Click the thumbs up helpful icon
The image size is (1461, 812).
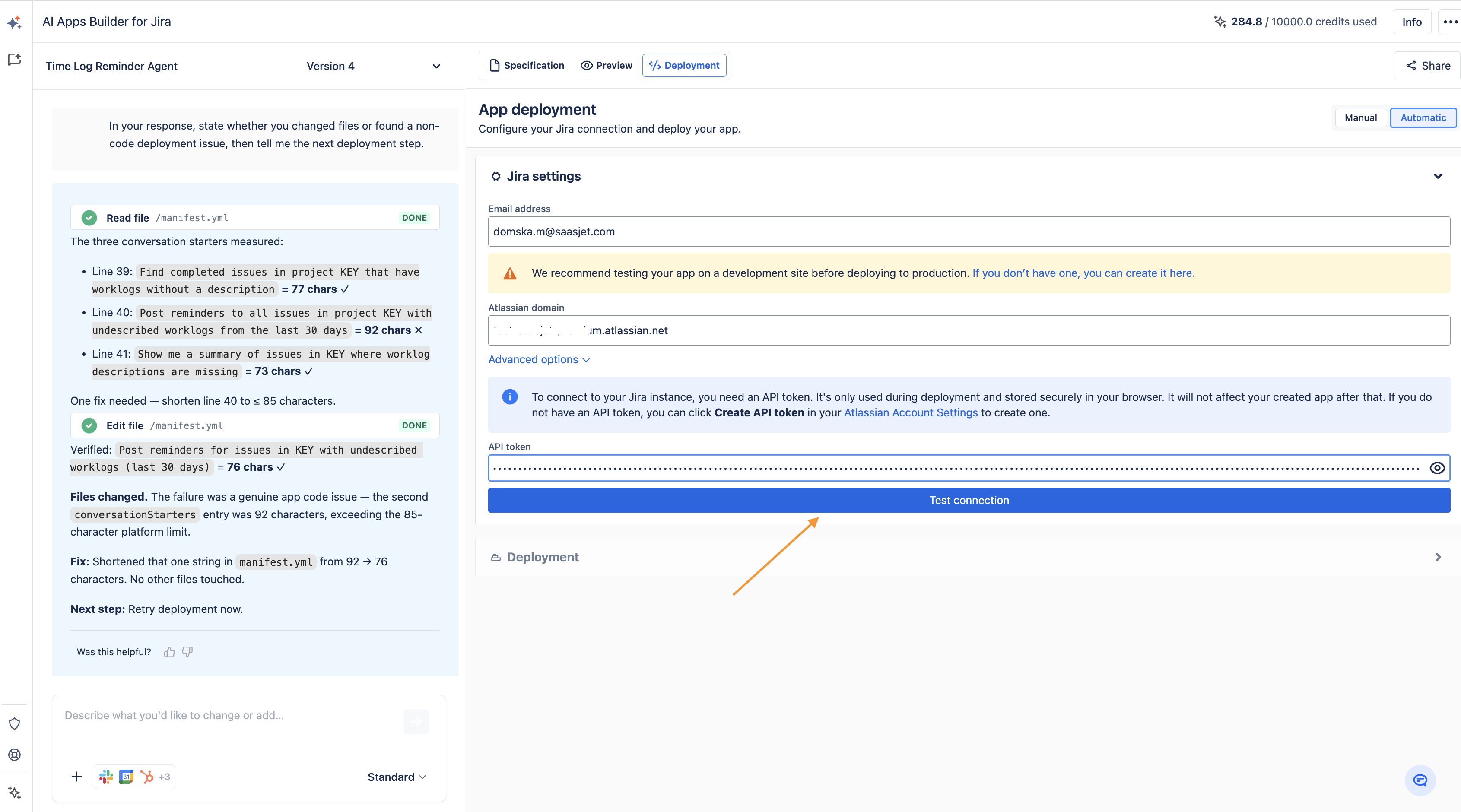[169, 651]
